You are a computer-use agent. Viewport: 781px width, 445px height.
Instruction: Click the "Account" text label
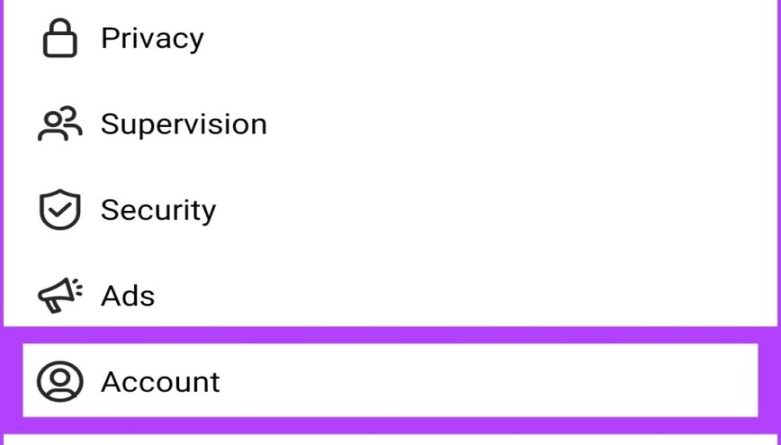coord(160,382)
